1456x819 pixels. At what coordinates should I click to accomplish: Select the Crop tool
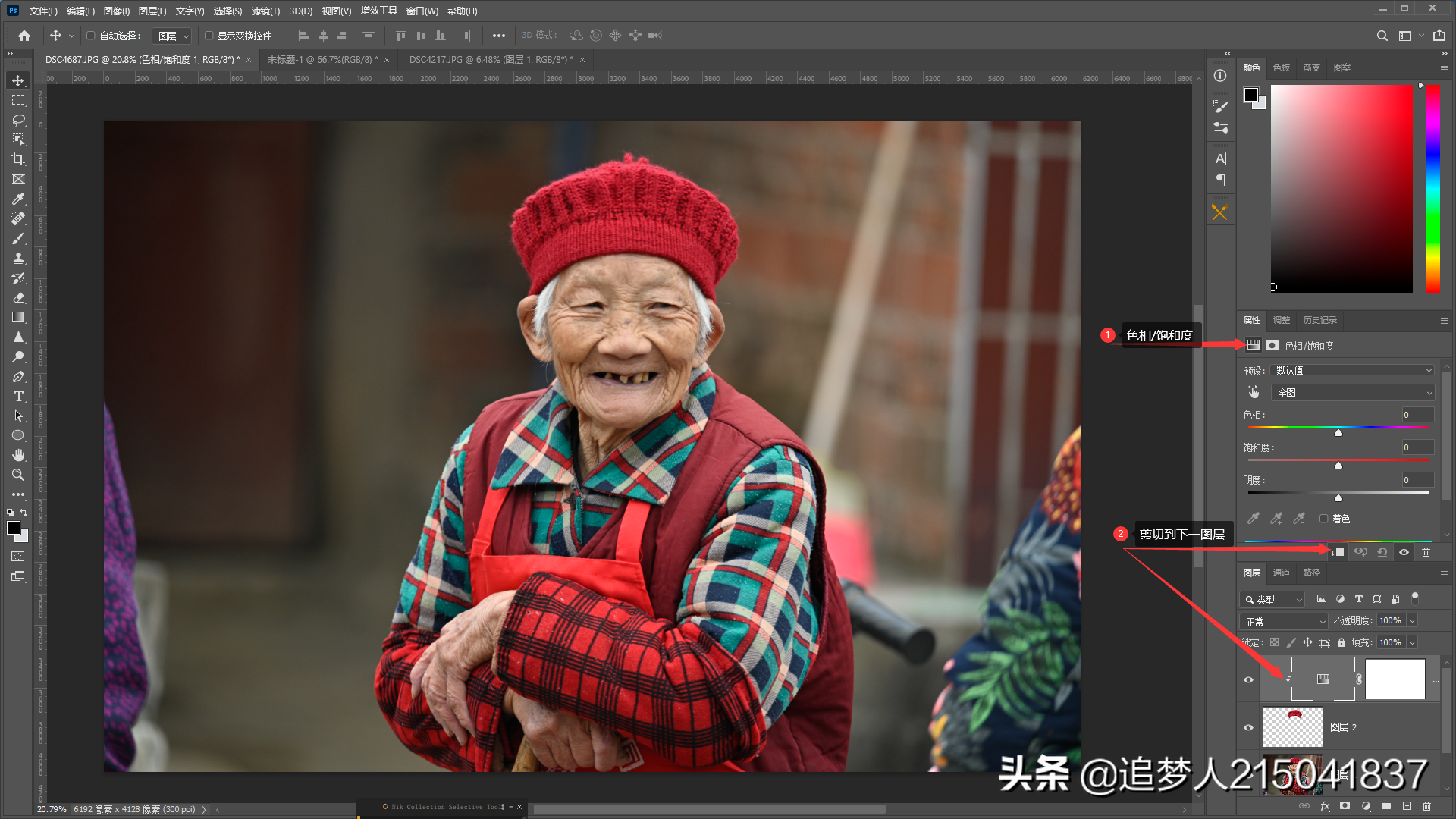(x=18, y=159)
